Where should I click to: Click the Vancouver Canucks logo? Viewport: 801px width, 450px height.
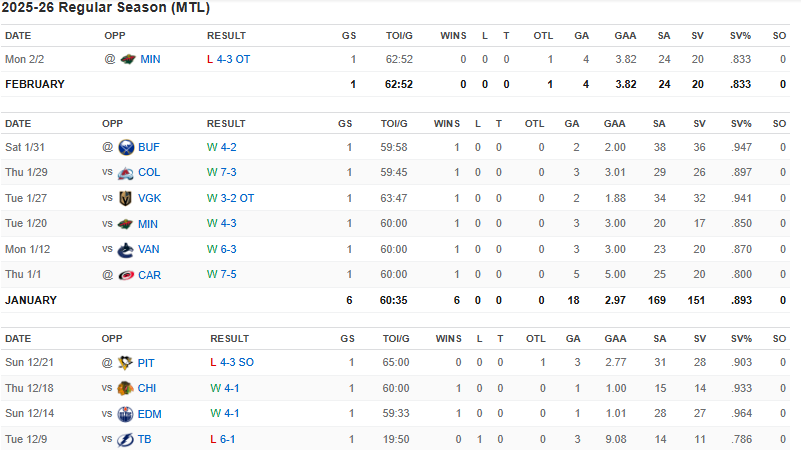pyautogui.click(x=126, y=249)
